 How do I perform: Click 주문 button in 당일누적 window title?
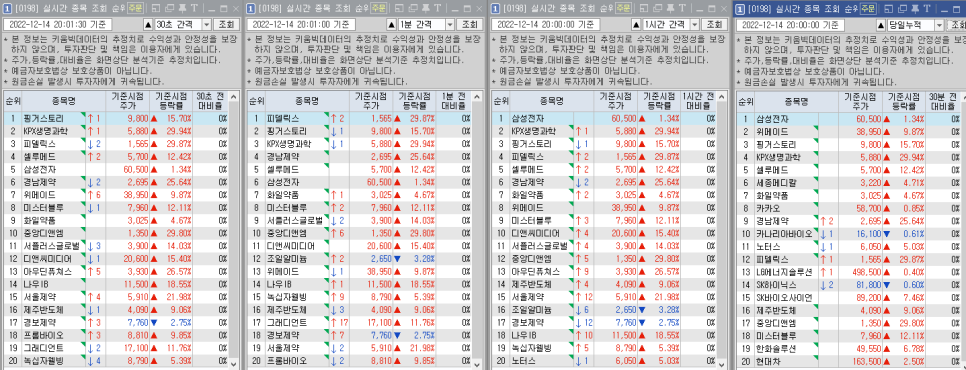point(869,8)
